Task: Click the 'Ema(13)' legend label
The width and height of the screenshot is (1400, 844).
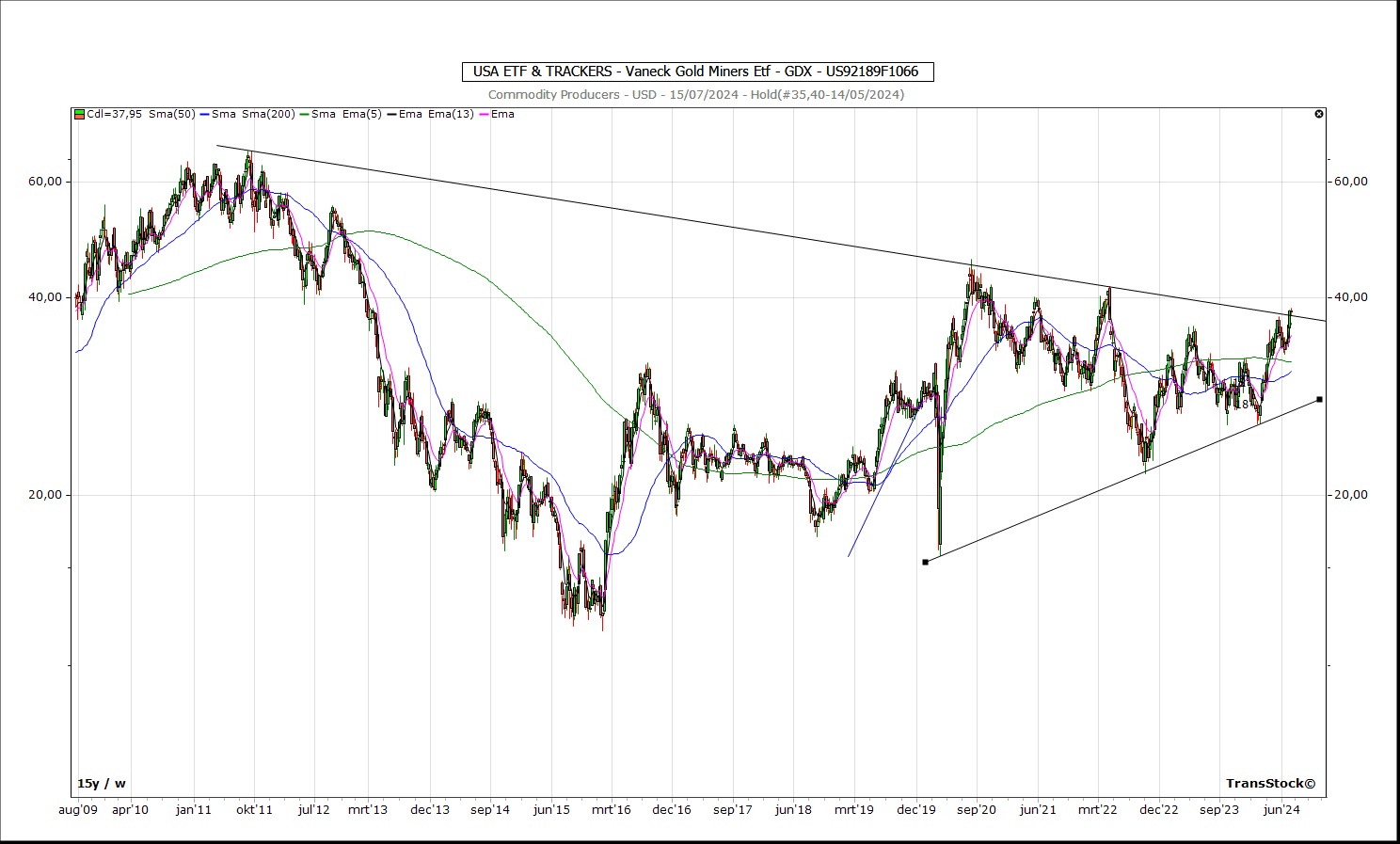Action: tap(451, 114)
